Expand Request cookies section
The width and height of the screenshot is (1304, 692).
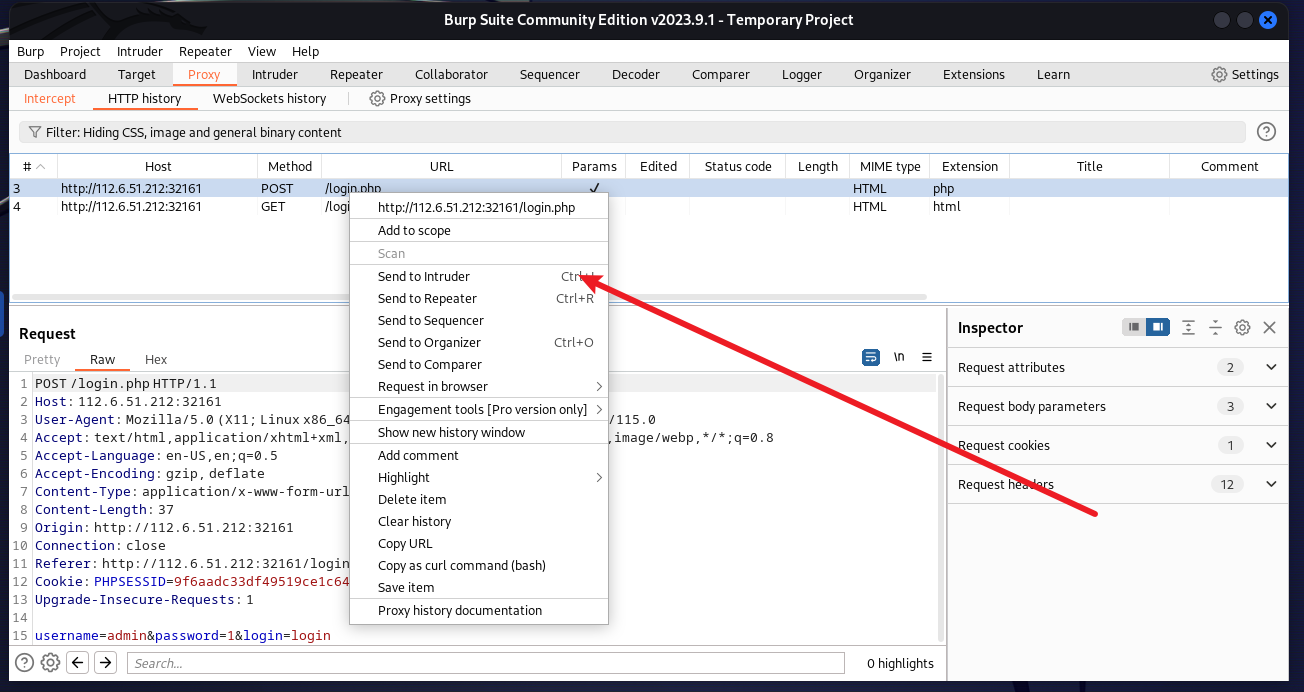coord(1271,445)
